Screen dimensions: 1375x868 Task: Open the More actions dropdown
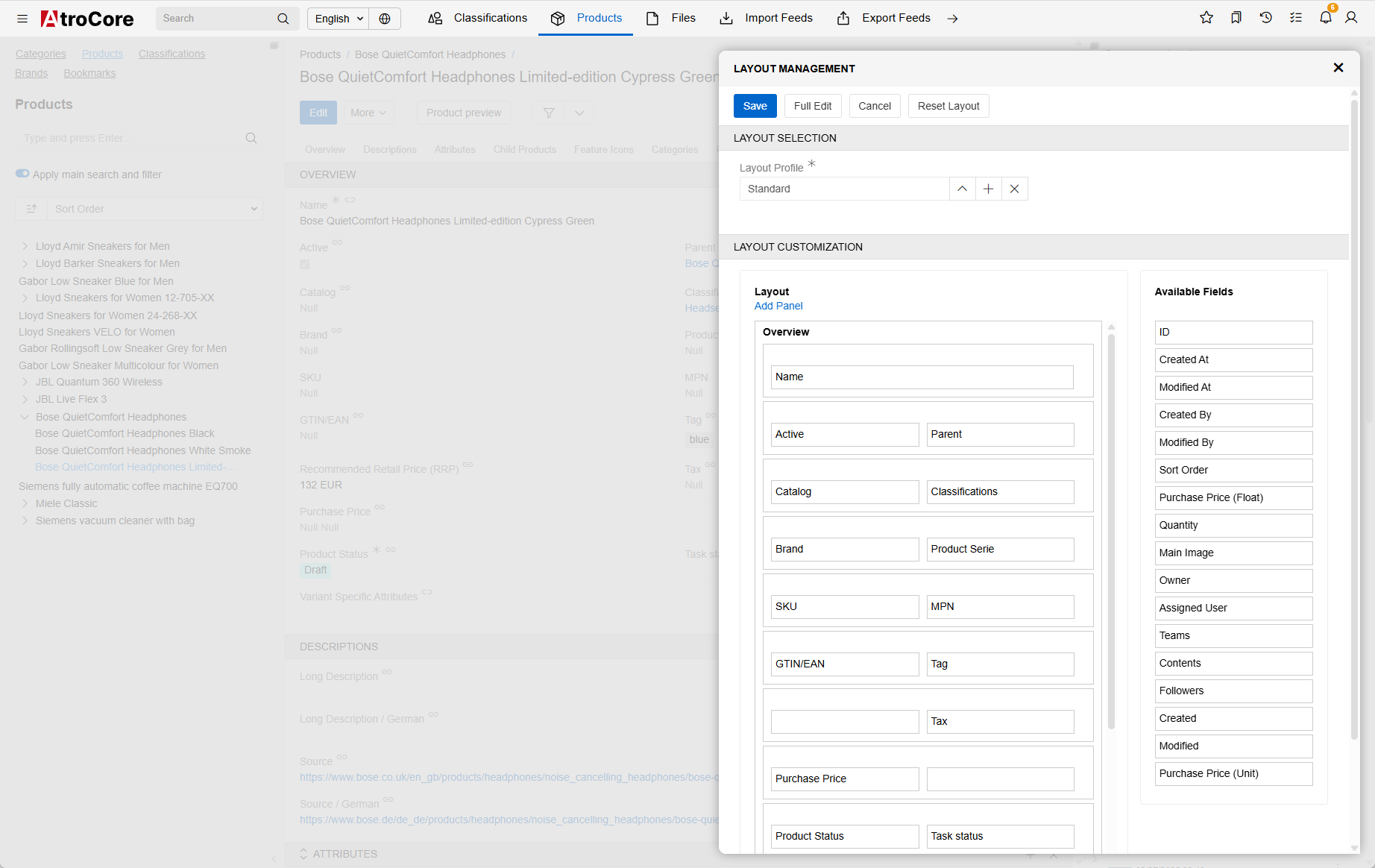tap(368, 113)
